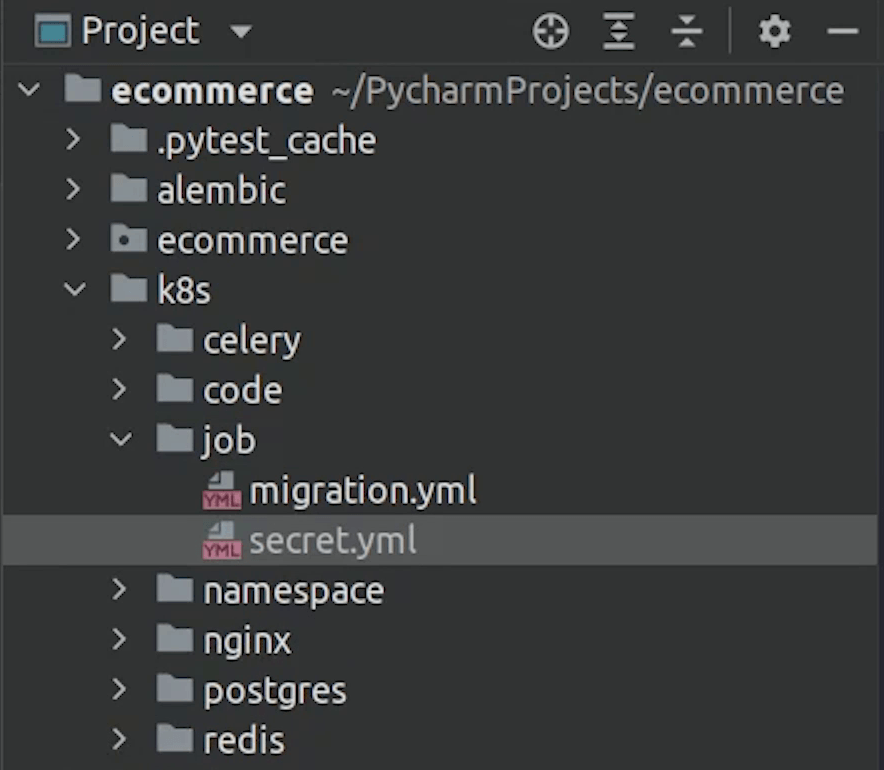This screenshot has width=884, height=770.
Task: Select the ecommerce package folder
Action: click(252, 241)
